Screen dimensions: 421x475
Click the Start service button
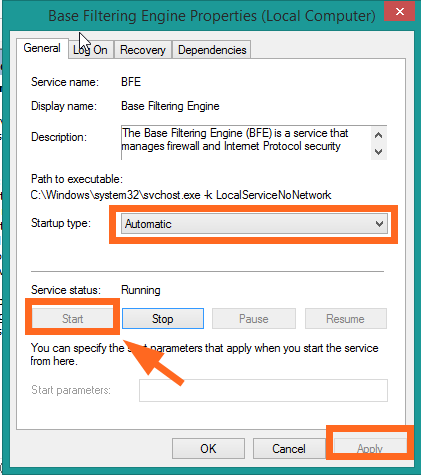pyautogui.click(x=72, y=319)
